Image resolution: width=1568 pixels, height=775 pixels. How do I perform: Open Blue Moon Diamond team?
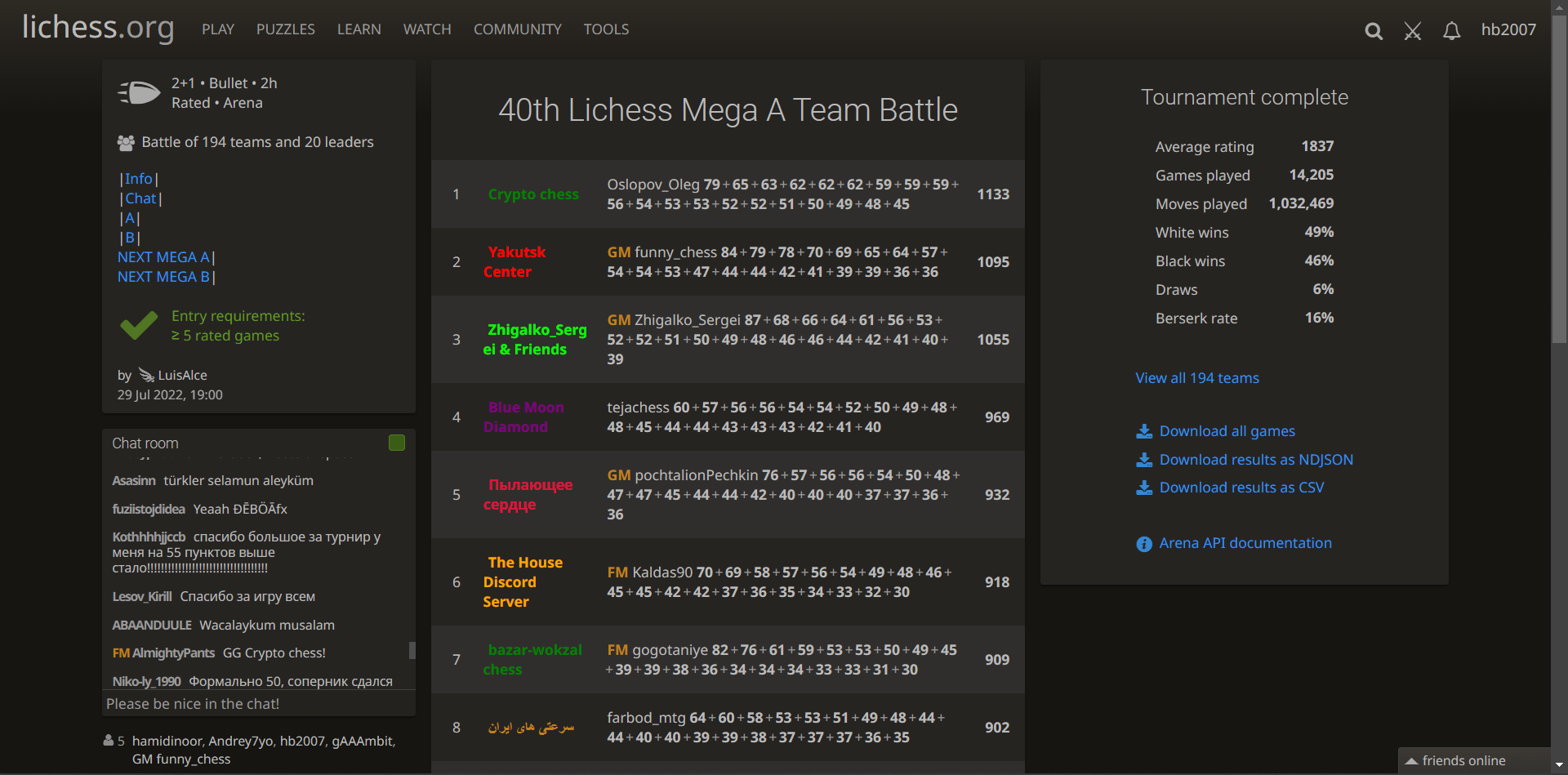point(523,417)
